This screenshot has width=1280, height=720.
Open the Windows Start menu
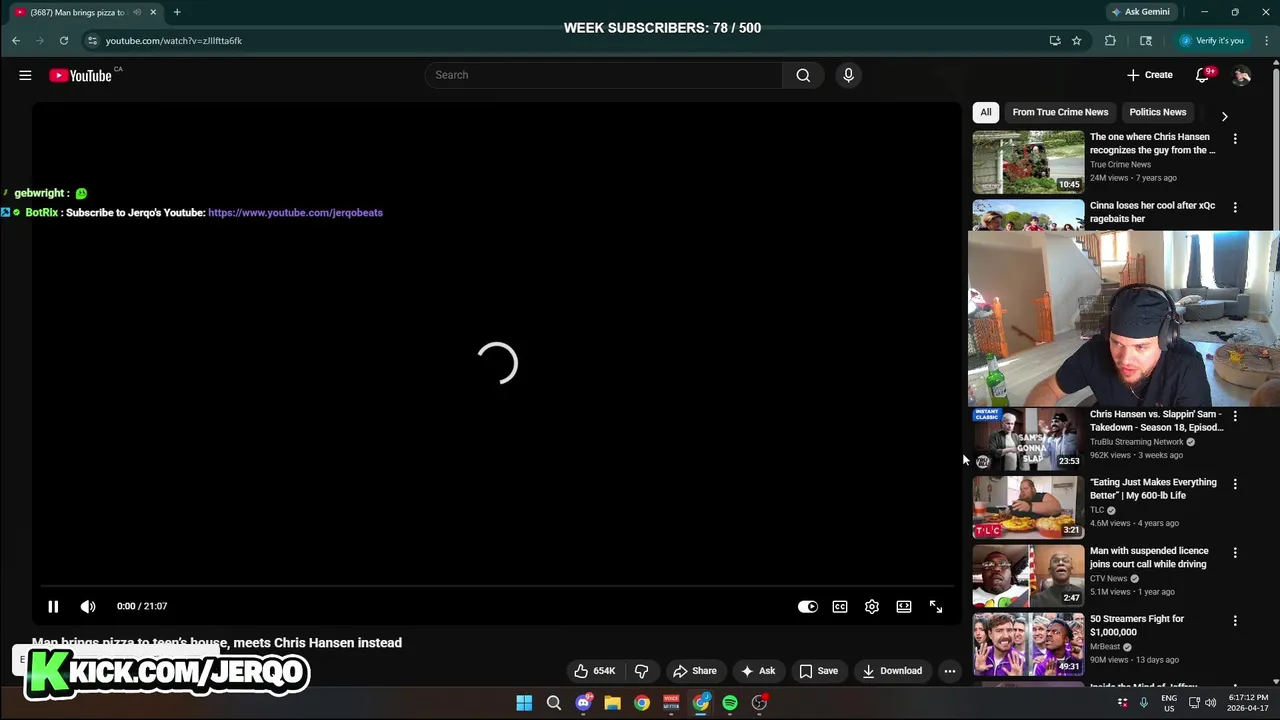point(524,703)
